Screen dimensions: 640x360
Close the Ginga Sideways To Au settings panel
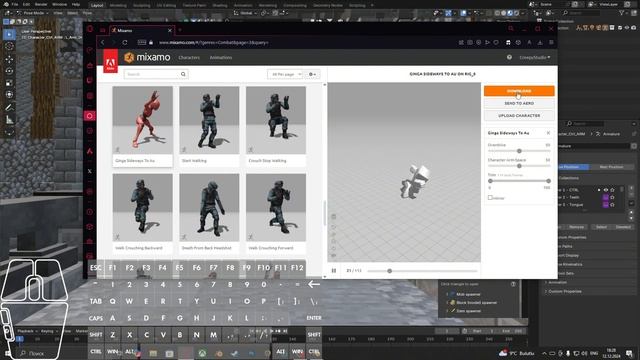click(548, 133)
